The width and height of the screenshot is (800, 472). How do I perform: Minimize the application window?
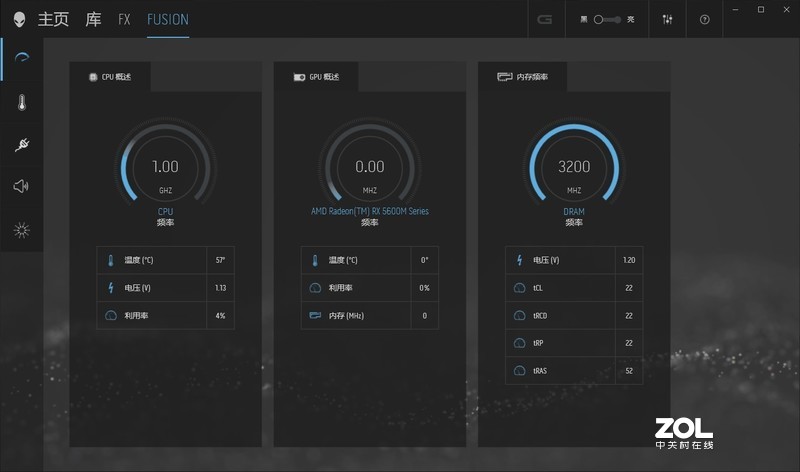(735, 10)
